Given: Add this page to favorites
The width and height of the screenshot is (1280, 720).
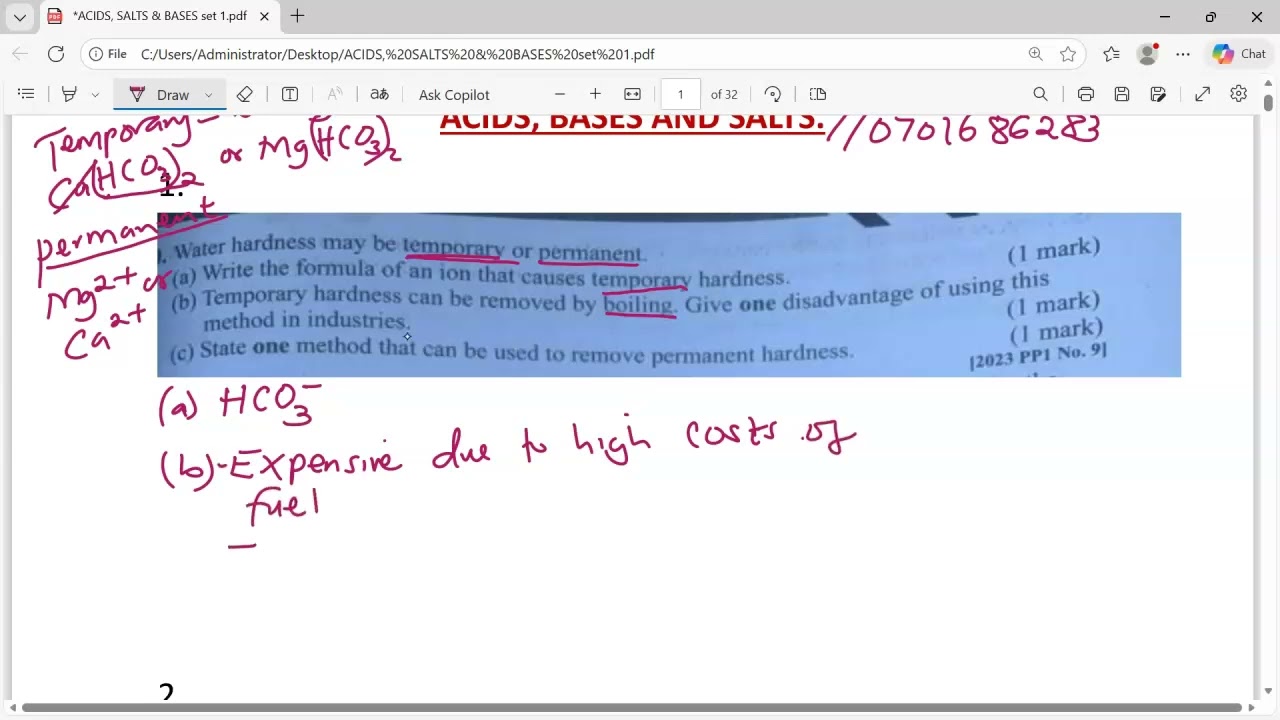Looking at the screenshot, I should (x=1068, y=54).
